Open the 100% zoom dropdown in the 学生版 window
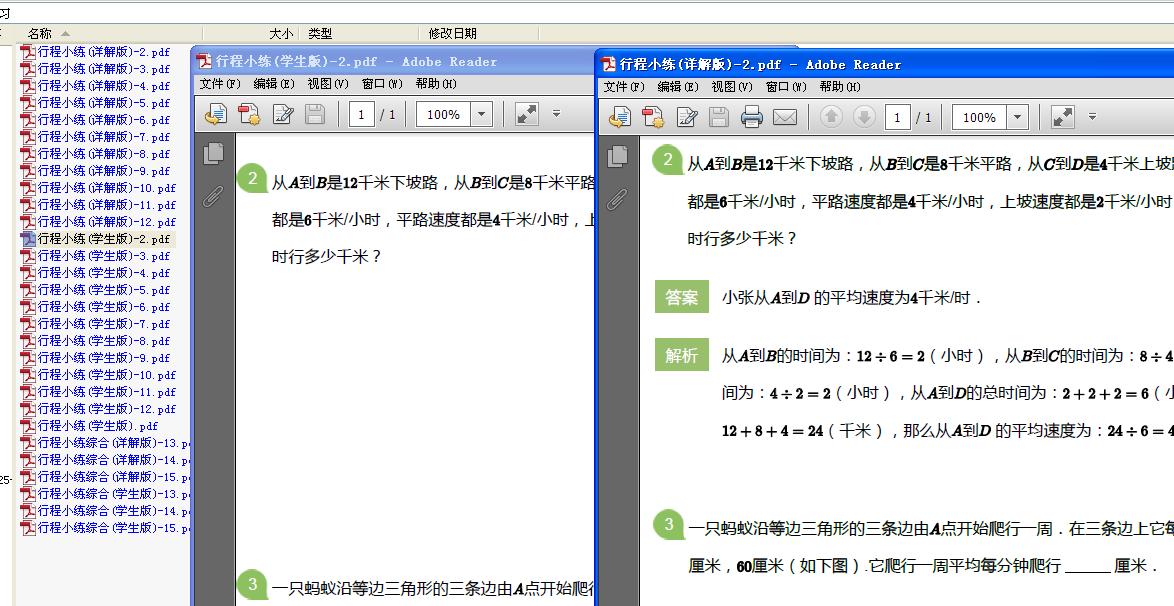This screenshot has height=606, width=1174. [482, 114]
